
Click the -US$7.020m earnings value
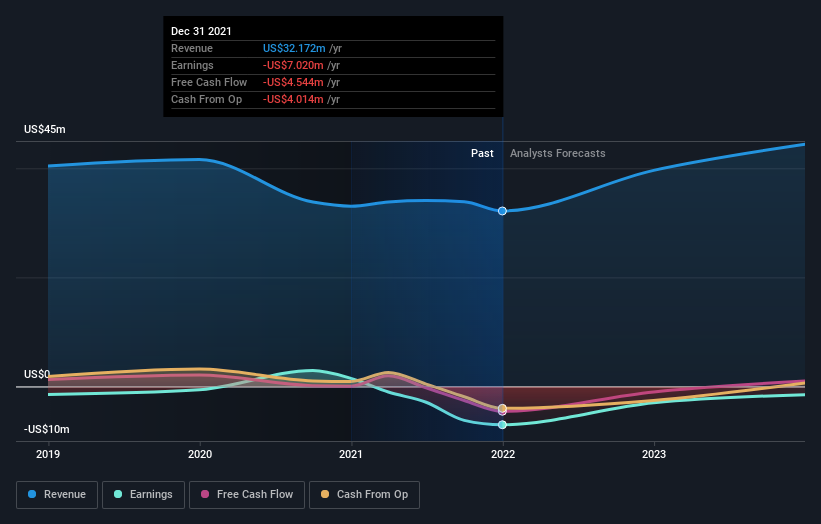point(293,65)
